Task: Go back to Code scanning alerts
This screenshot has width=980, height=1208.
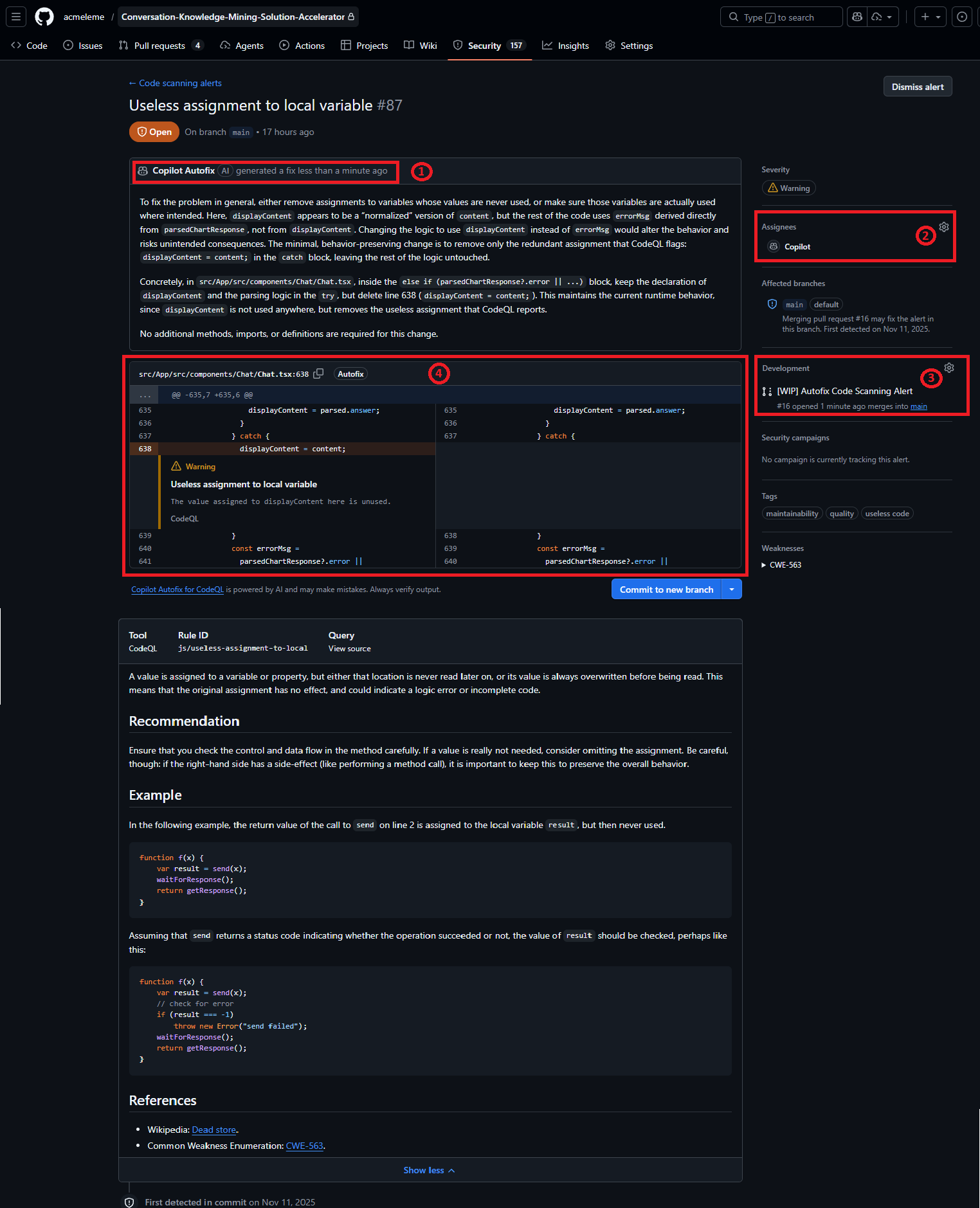Action: click(x=175, y=83)
